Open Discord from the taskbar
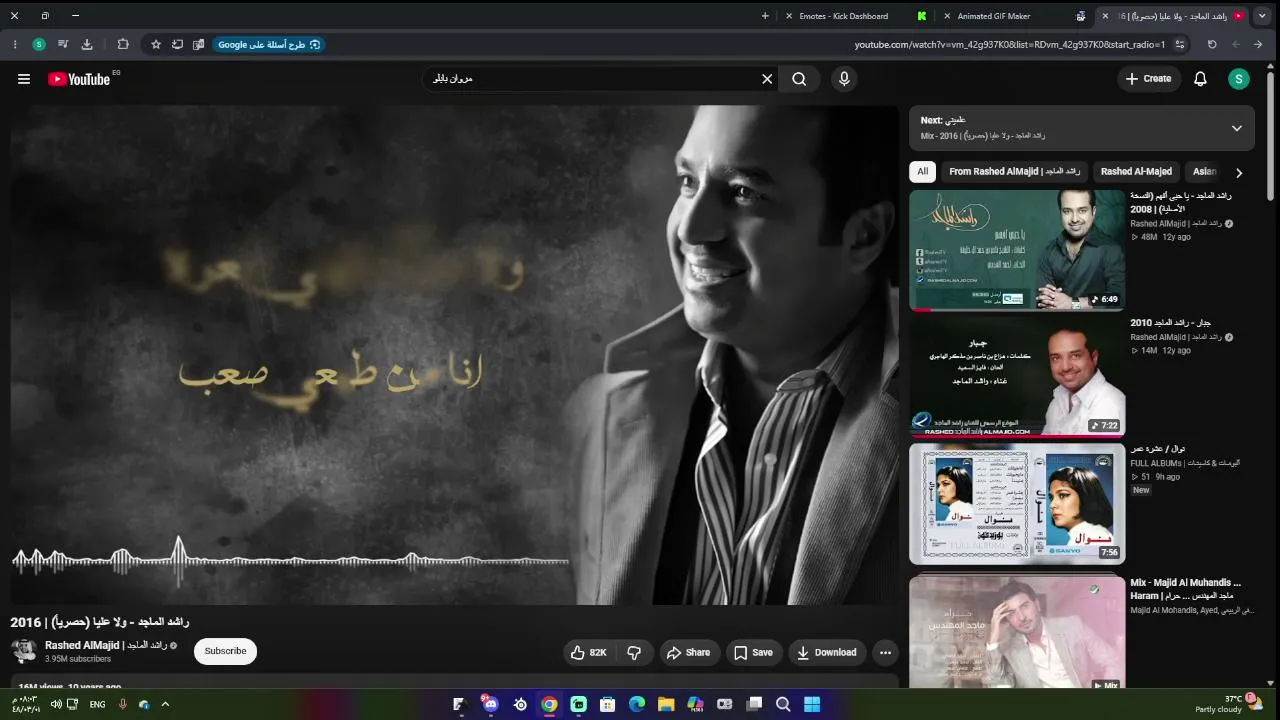The image size is (1280, 720). [490, 704]
